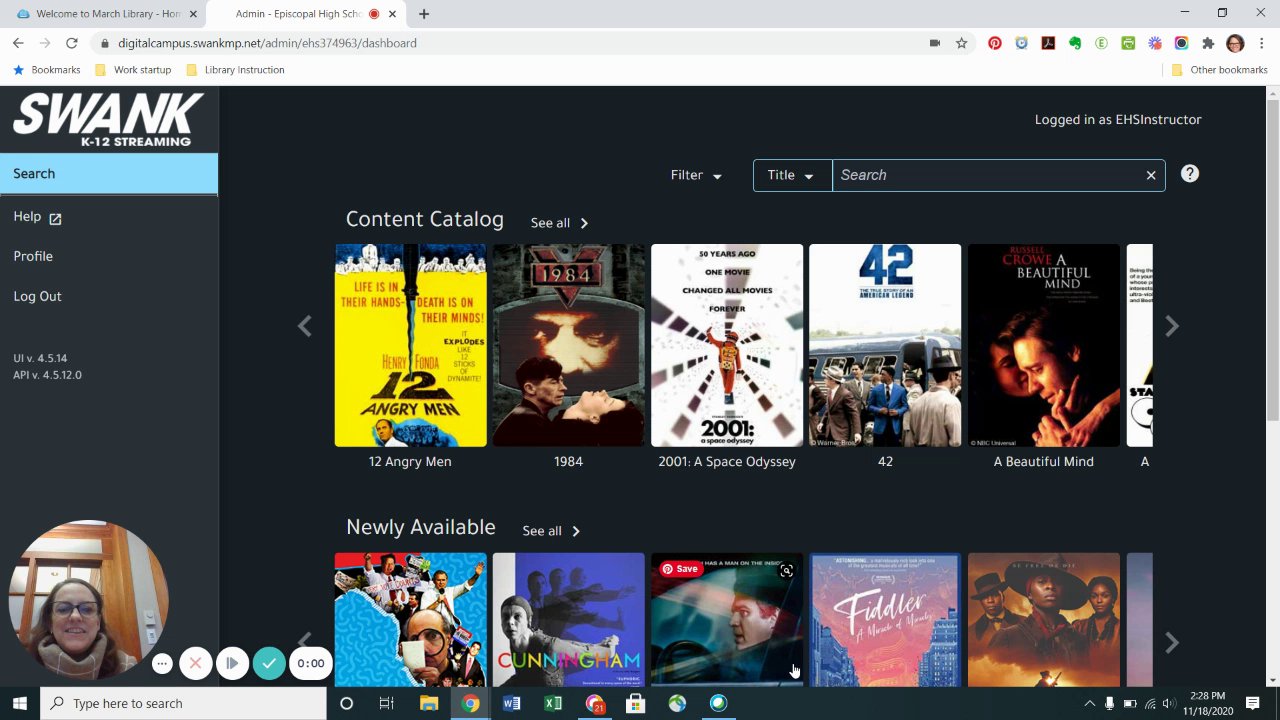Open recorder options three-dot button
Image resolution: width=1280 pixels, height=720 pixels.
[x=162, y=663]
